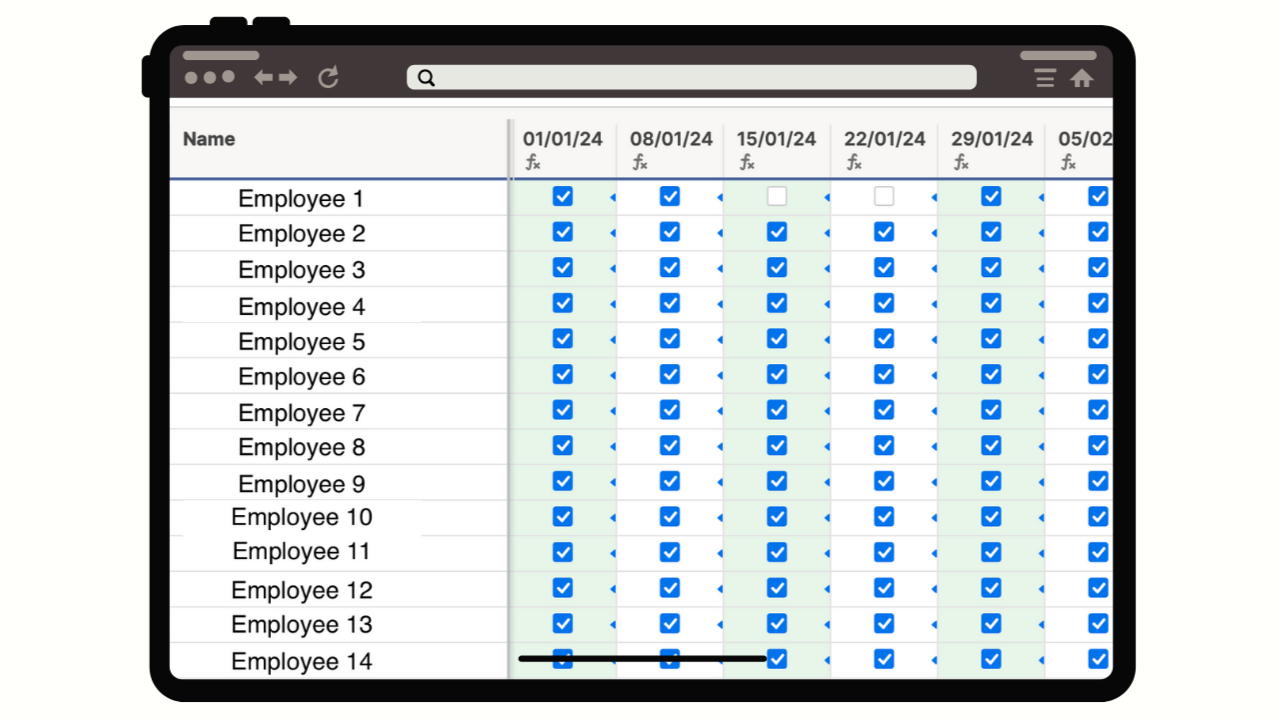Click the formula icon under 01/01/24
Image resolution: width=1280 pixels, height=720 pixels.
(533, 162)
